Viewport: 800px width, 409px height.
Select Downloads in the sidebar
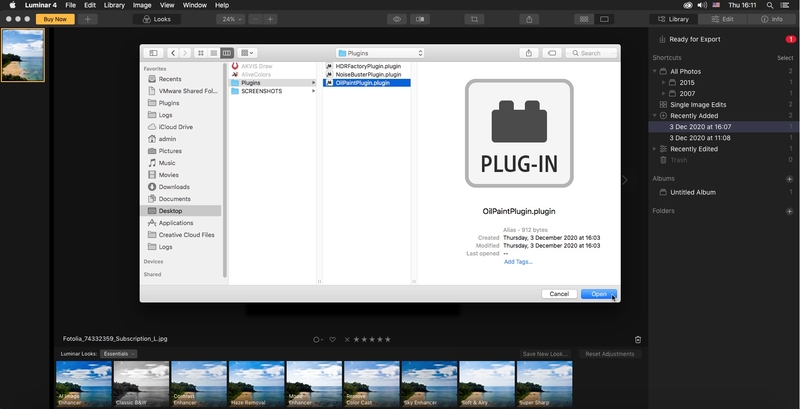tap(174, 187)
